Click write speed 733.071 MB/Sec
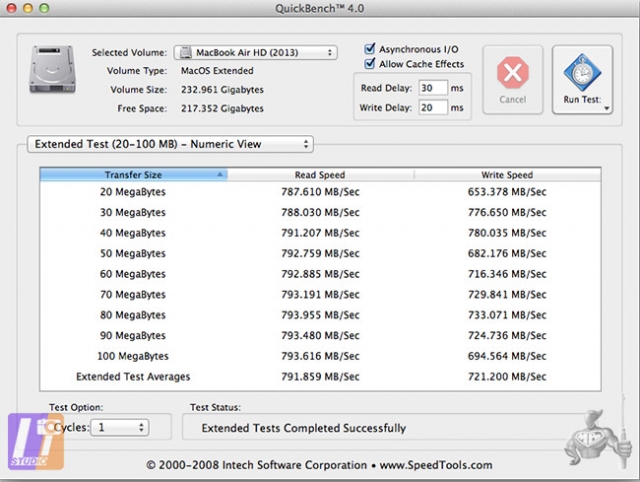Image resolution: width=640 pixels, height=482 pixels. point(507,315)
